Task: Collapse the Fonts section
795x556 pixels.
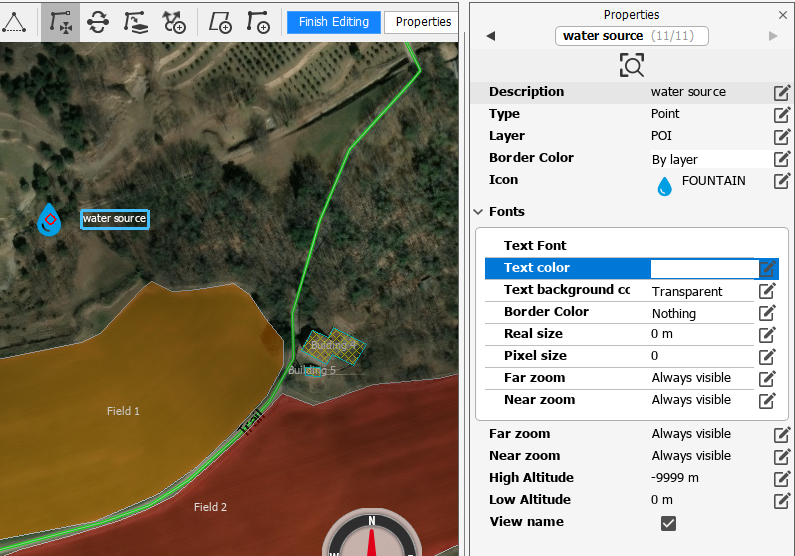Action: (x=478, y=212)
